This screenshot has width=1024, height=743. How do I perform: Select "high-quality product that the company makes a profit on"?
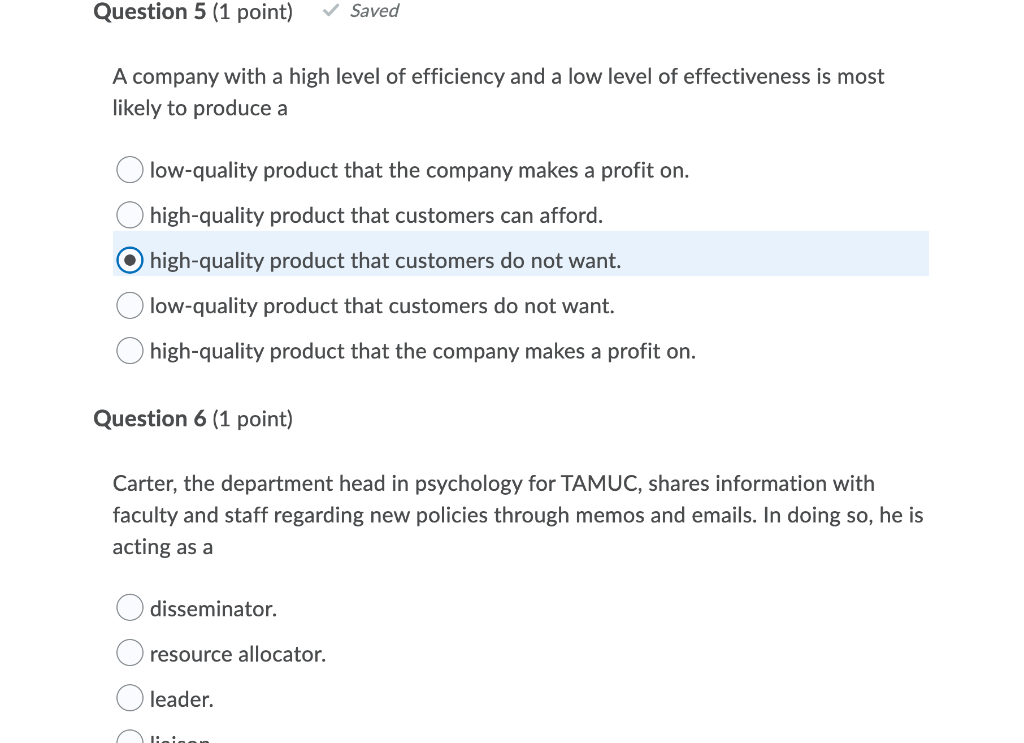pos(129,350)
